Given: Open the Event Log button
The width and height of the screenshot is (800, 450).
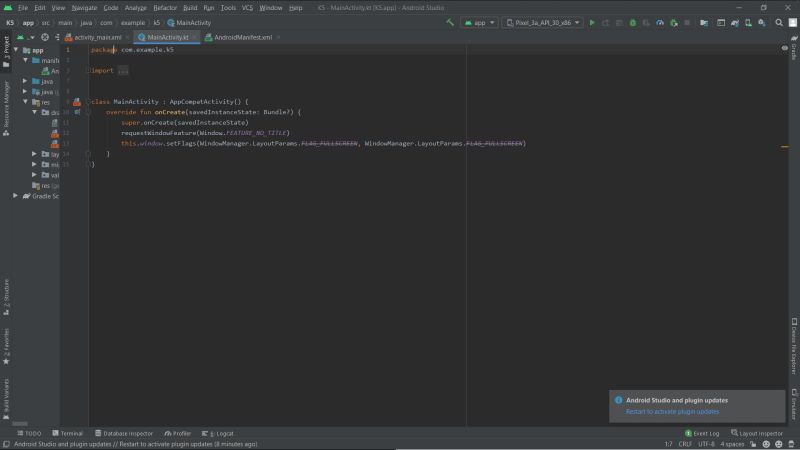Looking at the screenshot, I should click(702, 433).
